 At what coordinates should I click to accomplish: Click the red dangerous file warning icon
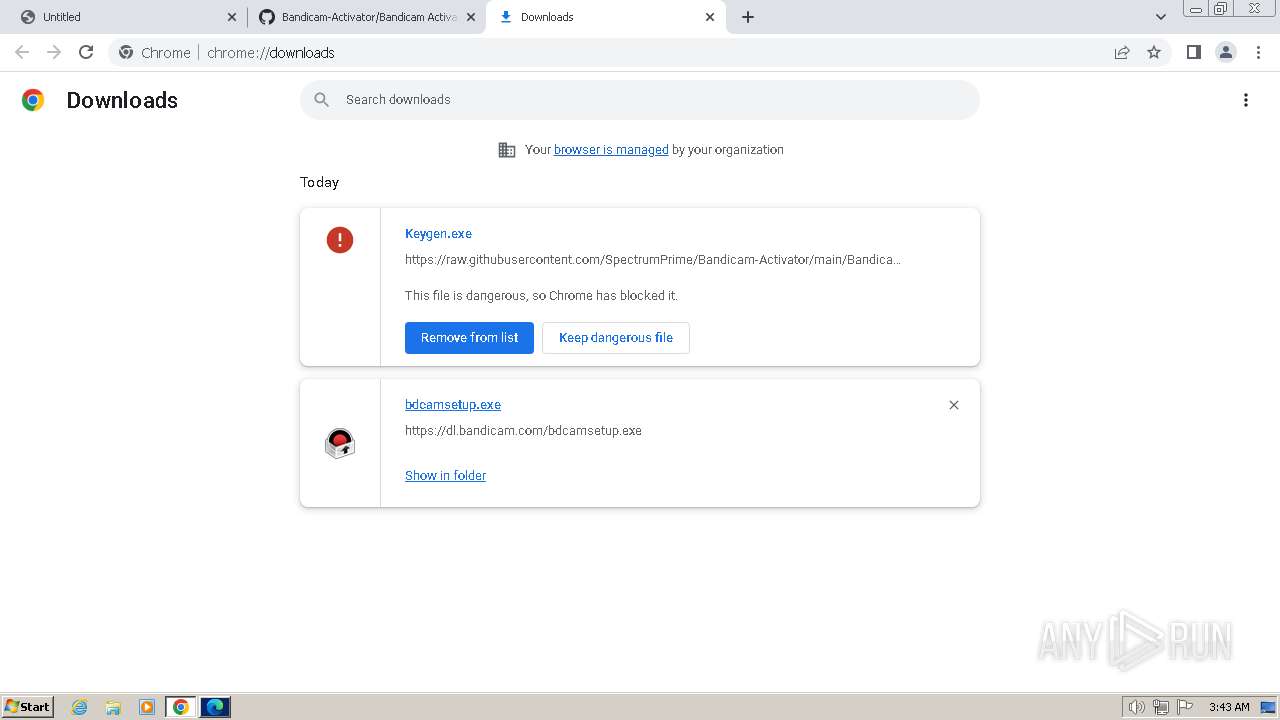coord(340,240)
